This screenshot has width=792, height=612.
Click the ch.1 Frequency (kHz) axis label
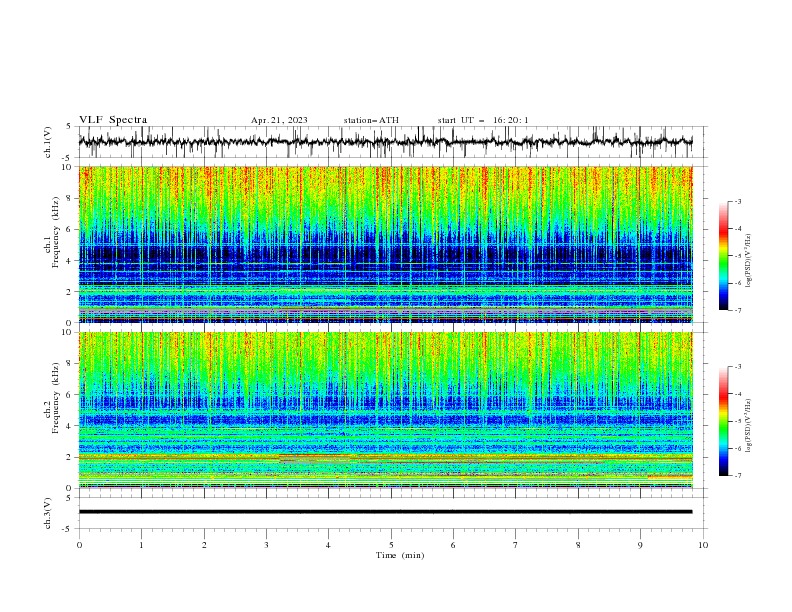tap(52, 233)
